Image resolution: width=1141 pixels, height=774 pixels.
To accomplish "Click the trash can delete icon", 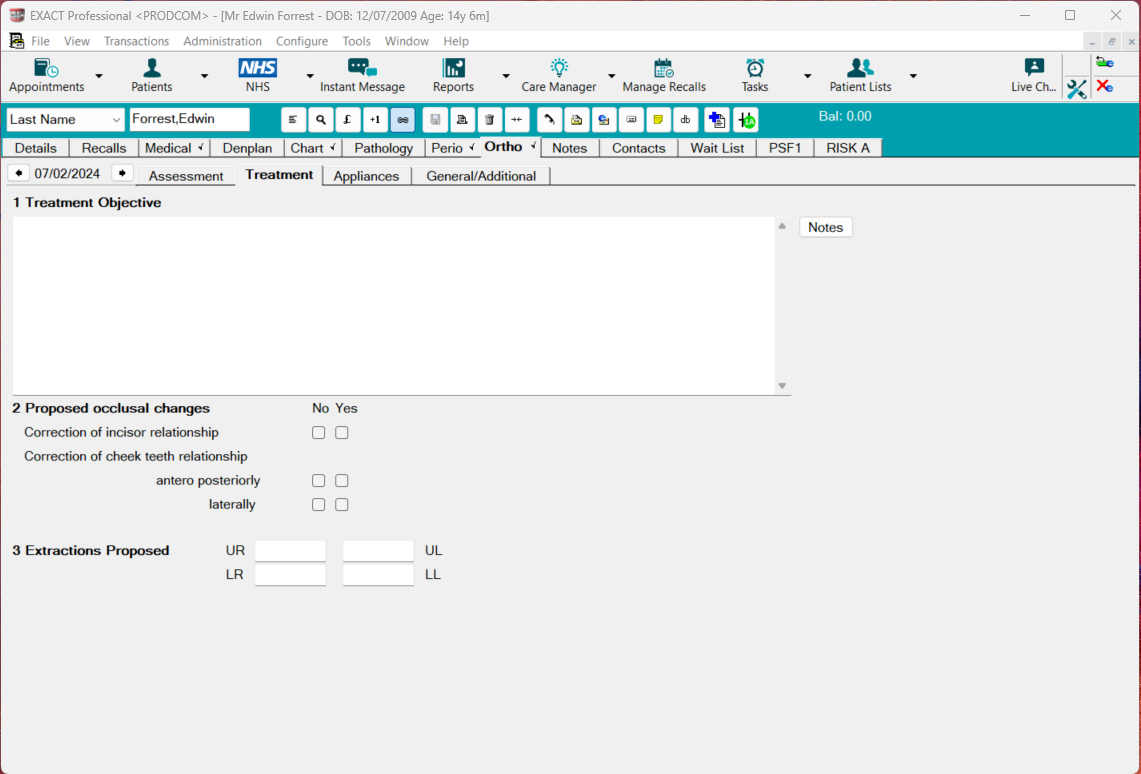I will coord(489,119).
